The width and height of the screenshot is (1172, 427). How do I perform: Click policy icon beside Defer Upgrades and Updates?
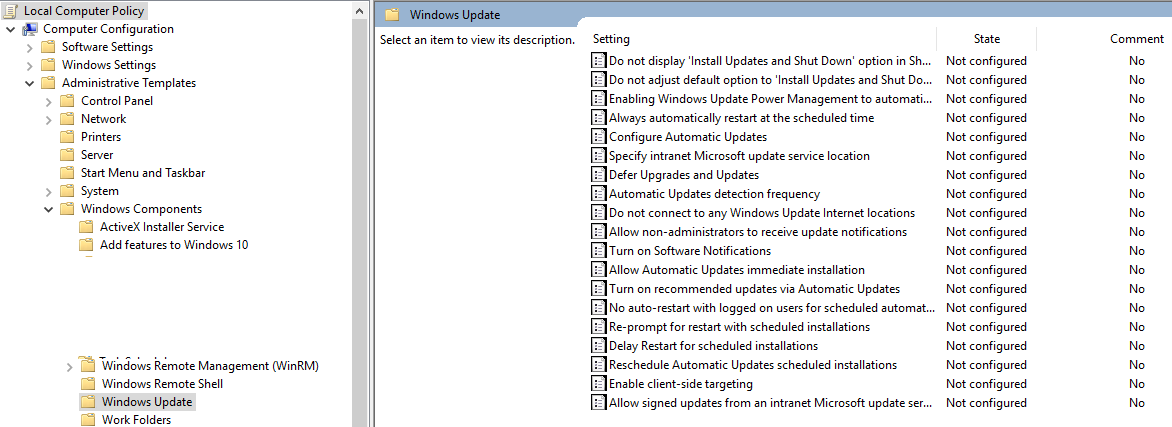(599, 174)
